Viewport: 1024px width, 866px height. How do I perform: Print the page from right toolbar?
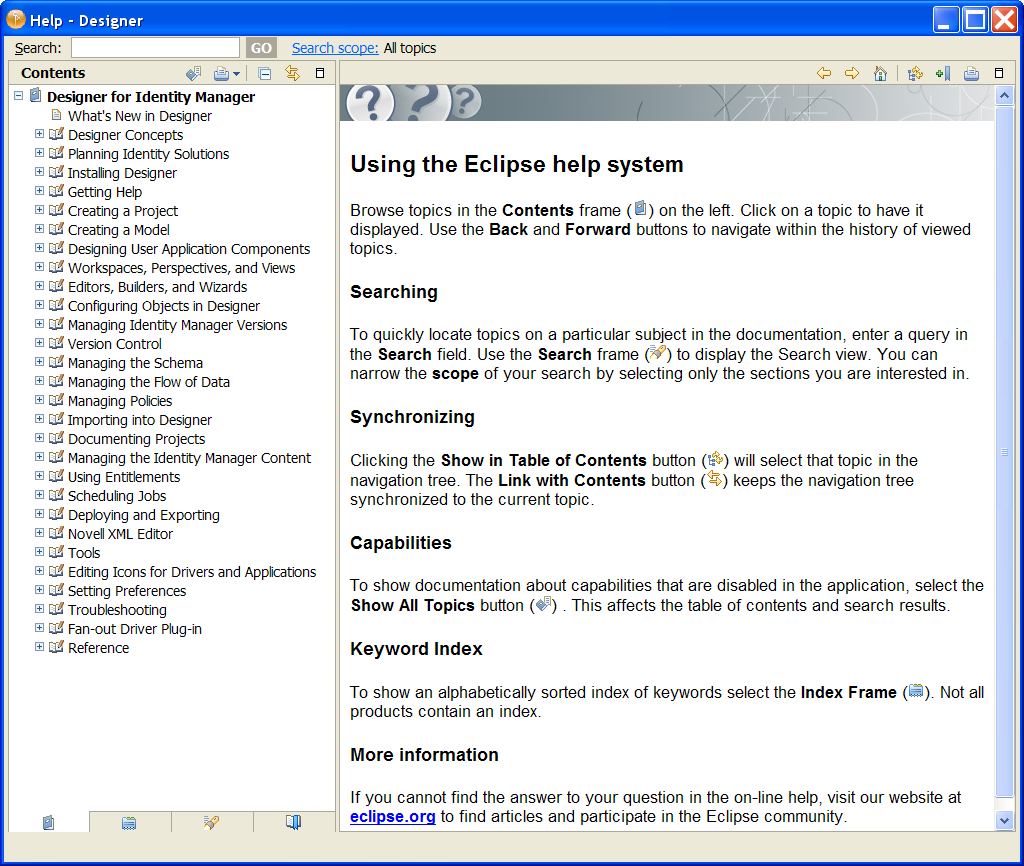(971, 73)
